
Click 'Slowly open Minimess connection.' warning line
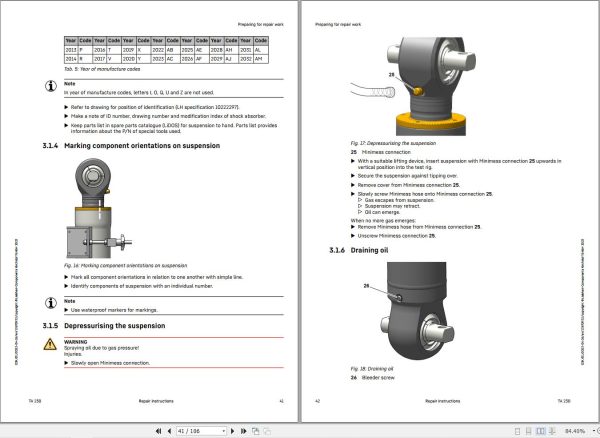(110, 363)
